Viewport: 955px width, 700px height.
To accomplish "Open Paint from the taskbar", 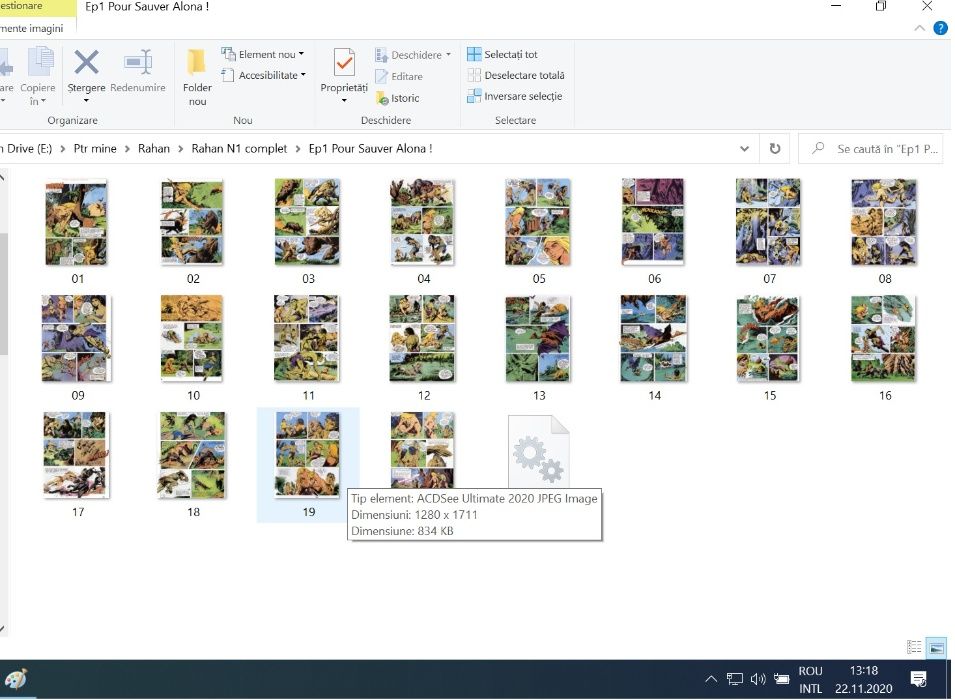I will point(16,679).
